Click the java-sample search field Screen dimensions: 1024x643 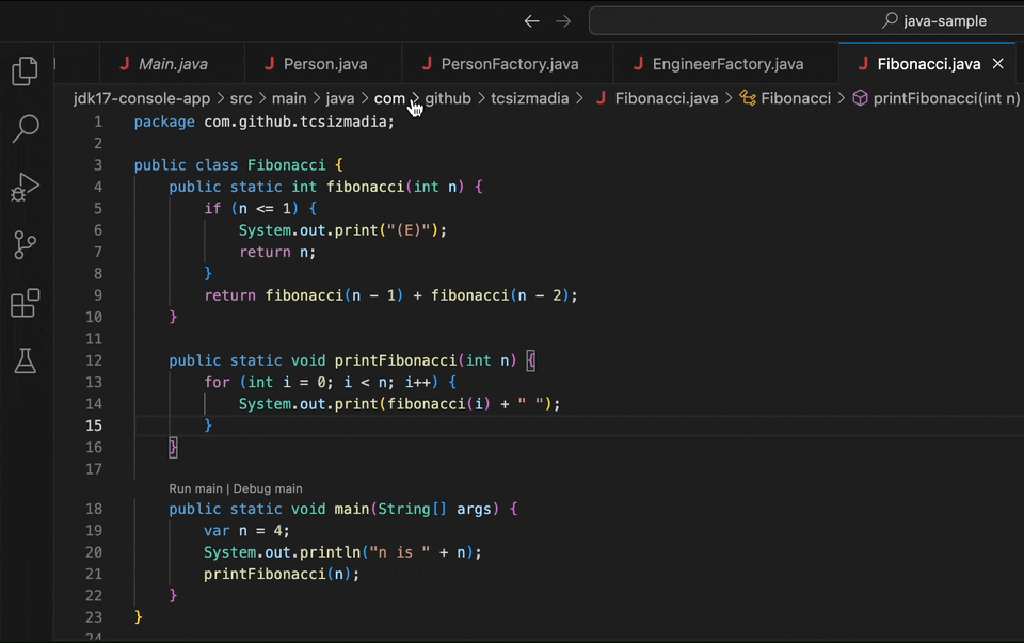click(x=800, y=20)
